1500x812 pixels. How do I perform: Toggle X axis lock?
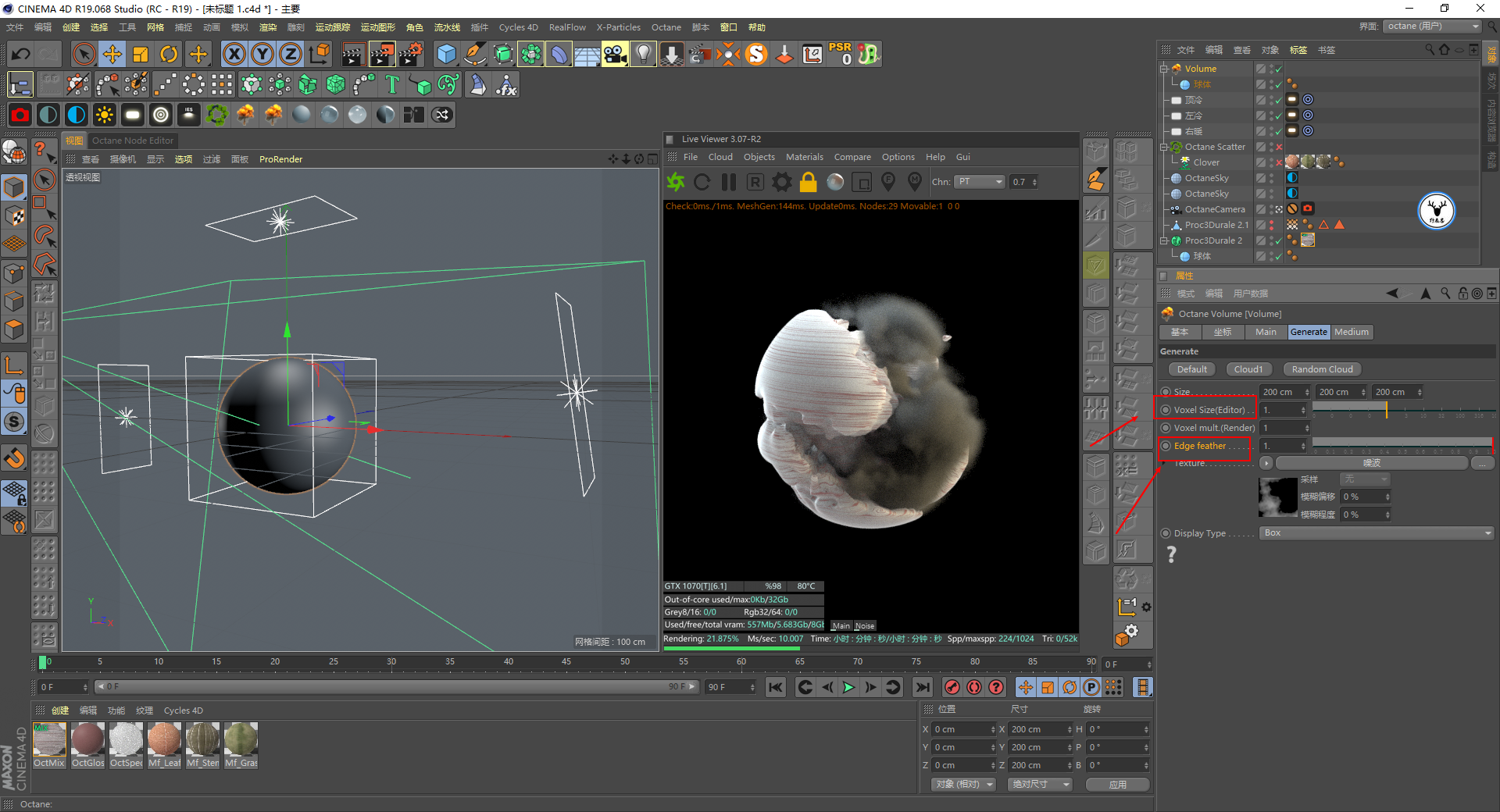(x=234, y=54)
